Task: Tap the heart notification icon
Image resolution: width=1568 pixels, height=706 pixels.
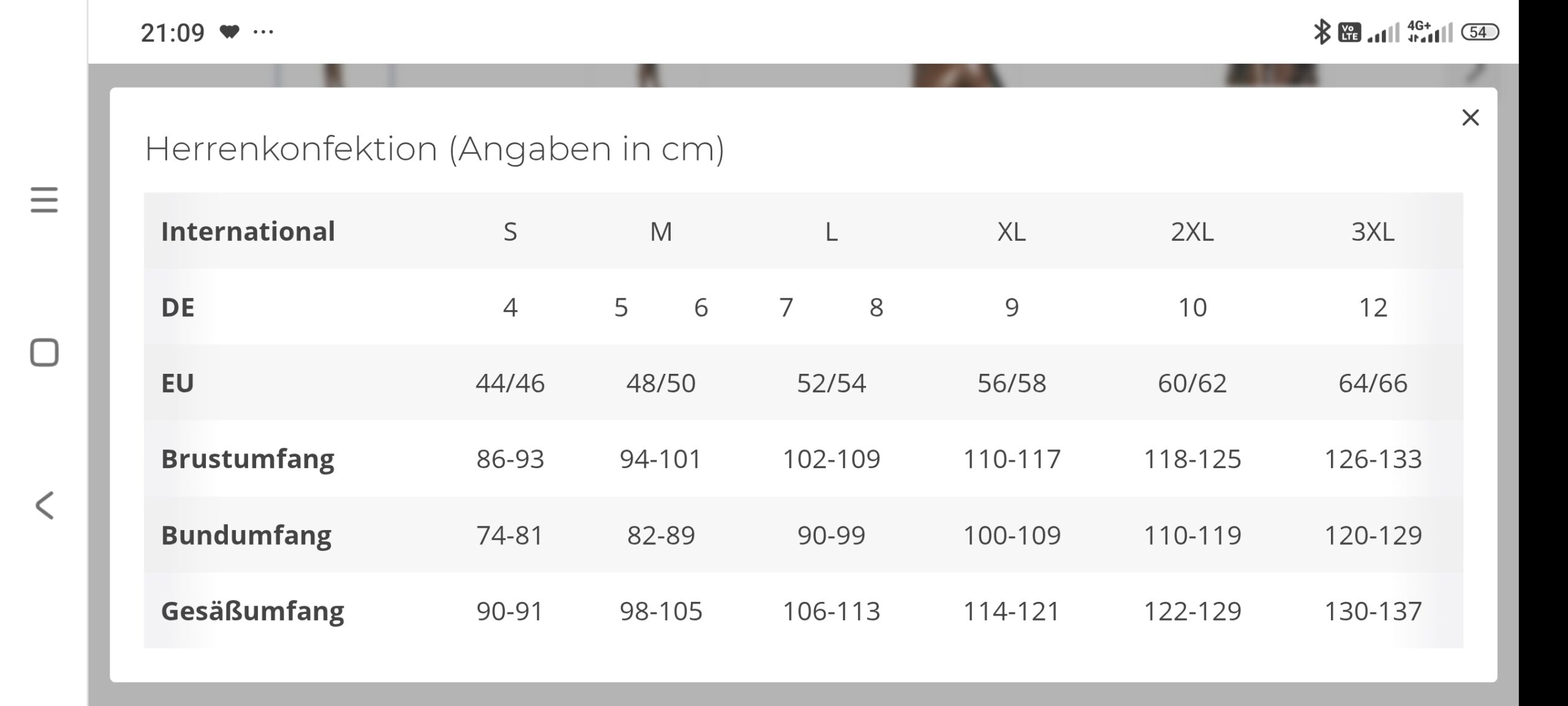Action: click(229, 32)
